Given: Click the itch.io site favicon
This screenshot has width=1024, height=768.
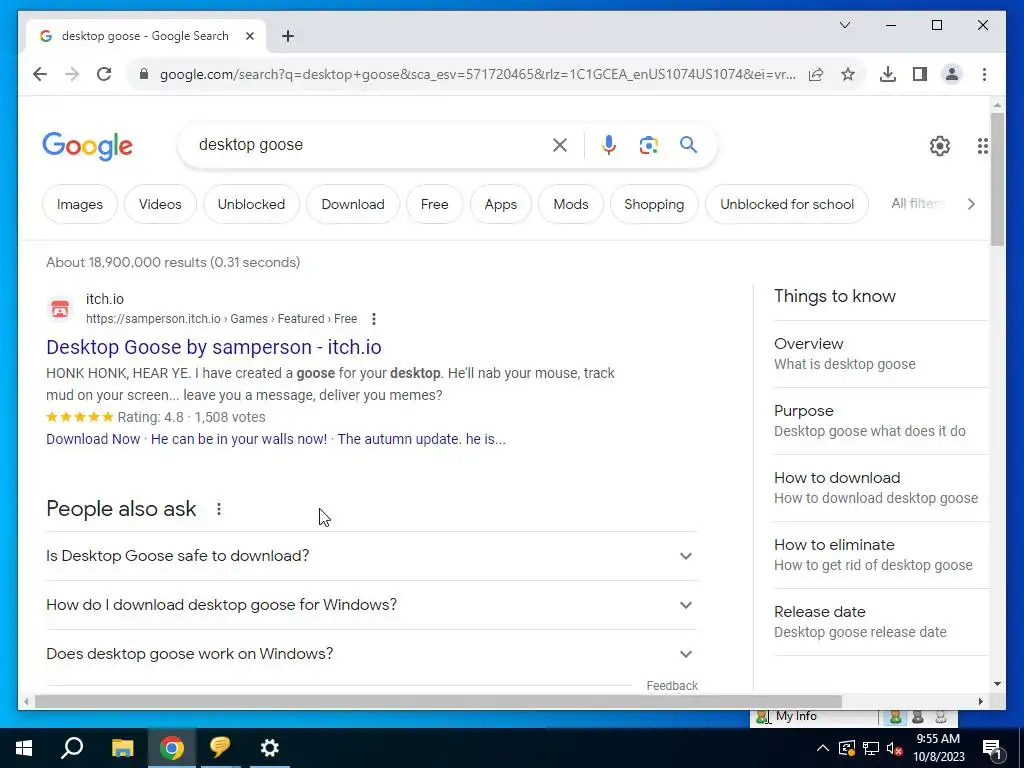Looking at the screenshot, I should coord(59,308).
